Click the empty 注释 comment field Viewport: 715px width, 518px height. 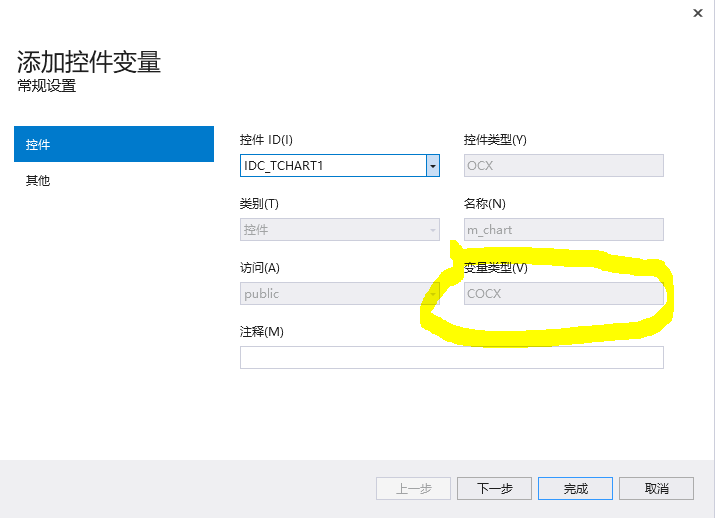coord(452,357)
